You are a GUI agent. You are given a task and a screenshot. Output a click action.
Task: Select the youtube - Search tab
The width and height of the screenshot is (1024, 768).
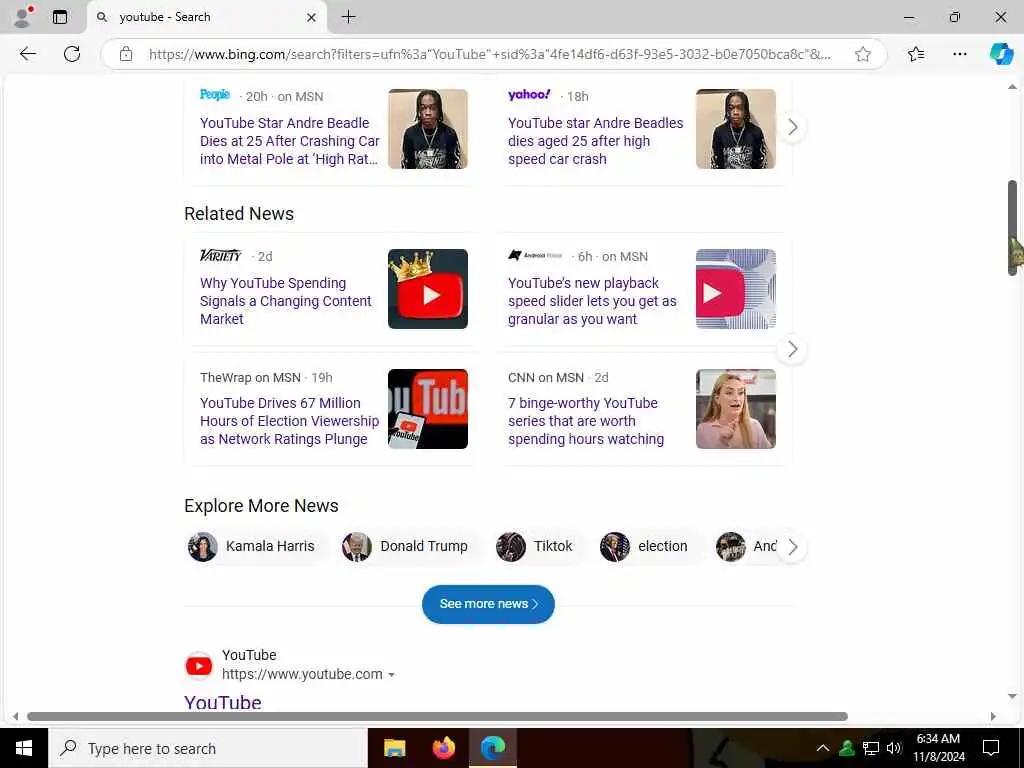(206, 17)
